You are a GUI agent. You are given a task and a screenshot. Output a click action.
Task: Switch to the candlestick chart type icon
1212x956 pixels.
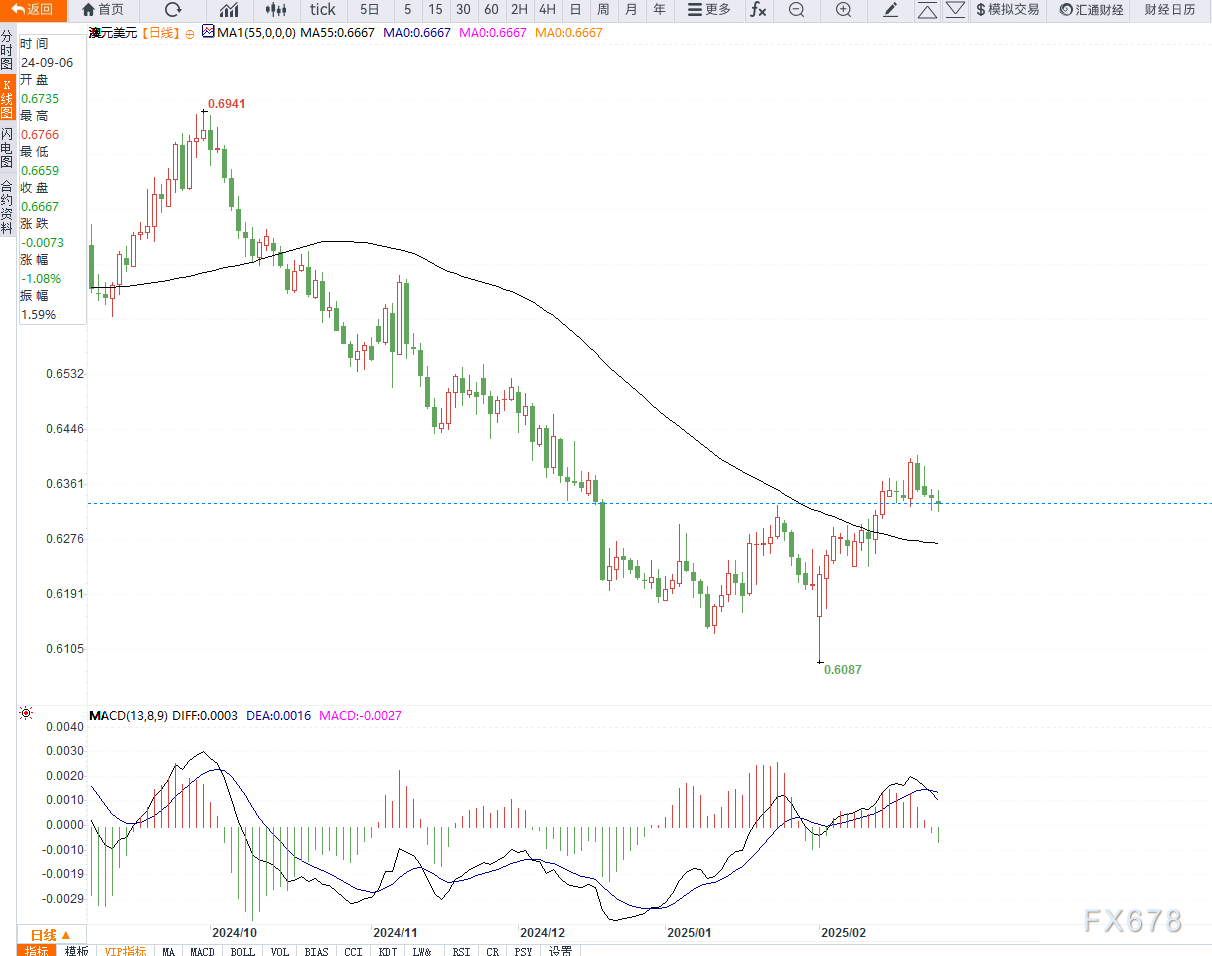coord(276,10)
